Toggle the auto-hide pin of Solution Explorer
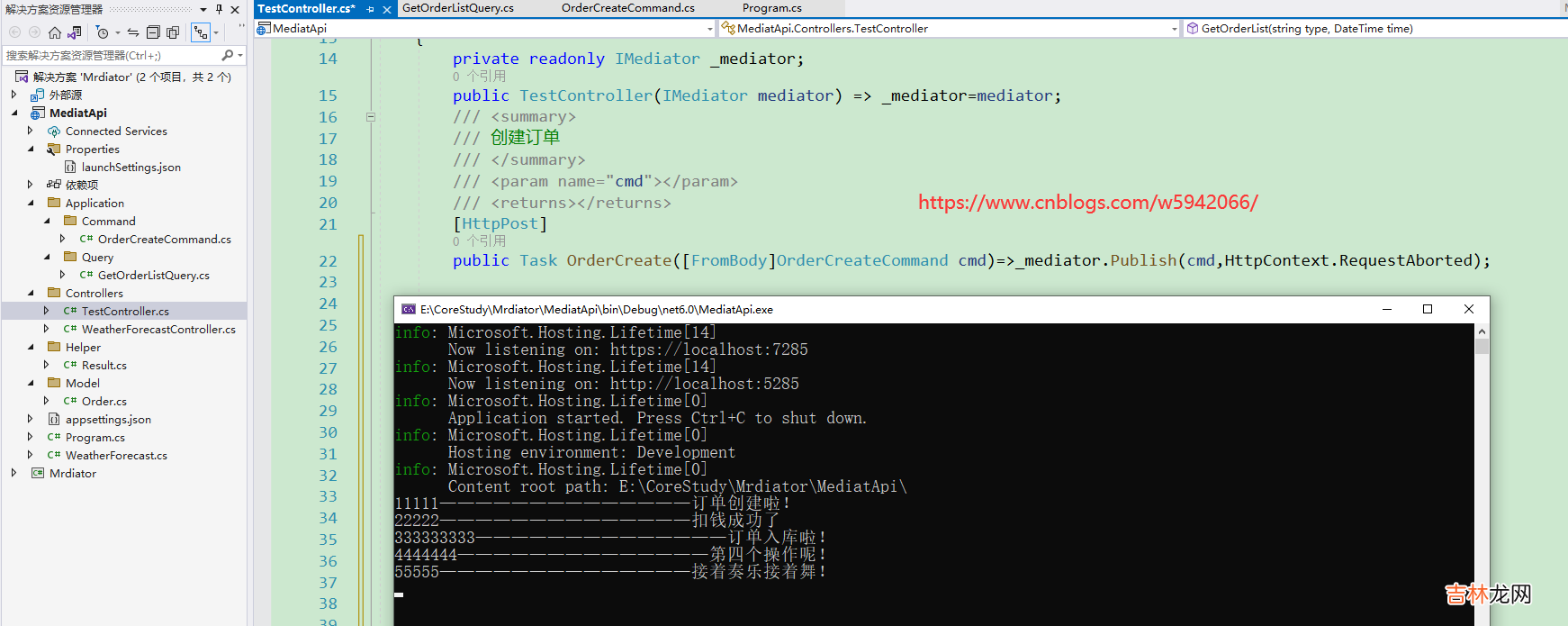1568x626 pixels. point(219,9)
